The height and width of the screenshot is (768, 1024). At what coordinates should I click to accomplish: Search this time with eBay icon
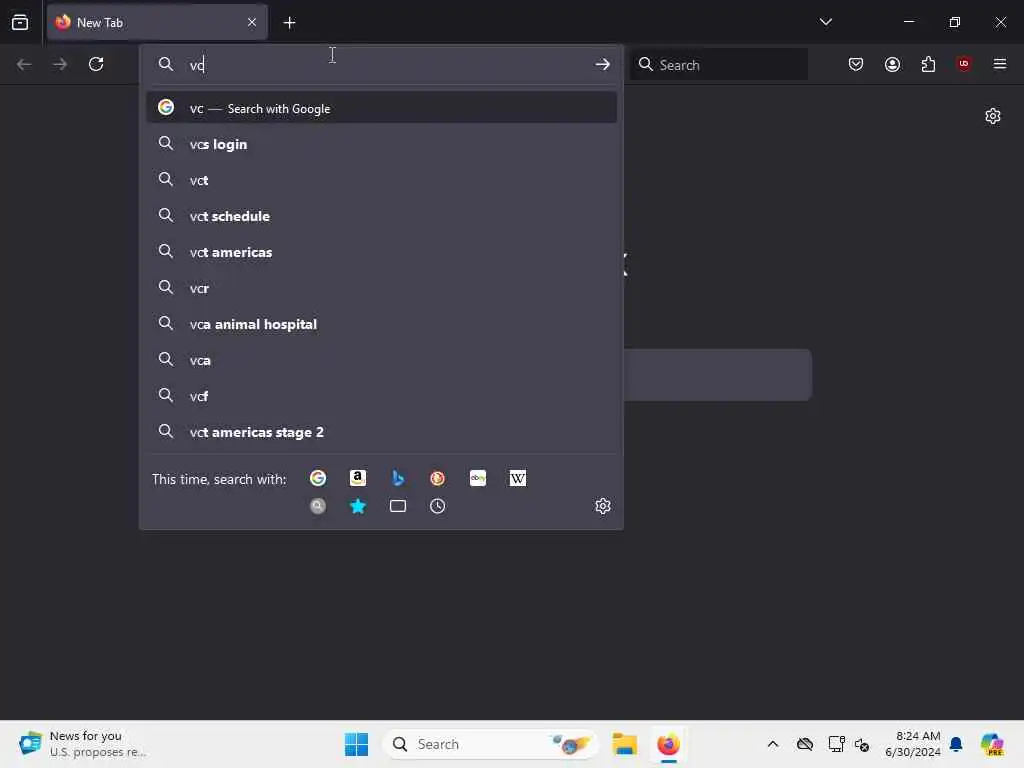click(x=478, y=478)
